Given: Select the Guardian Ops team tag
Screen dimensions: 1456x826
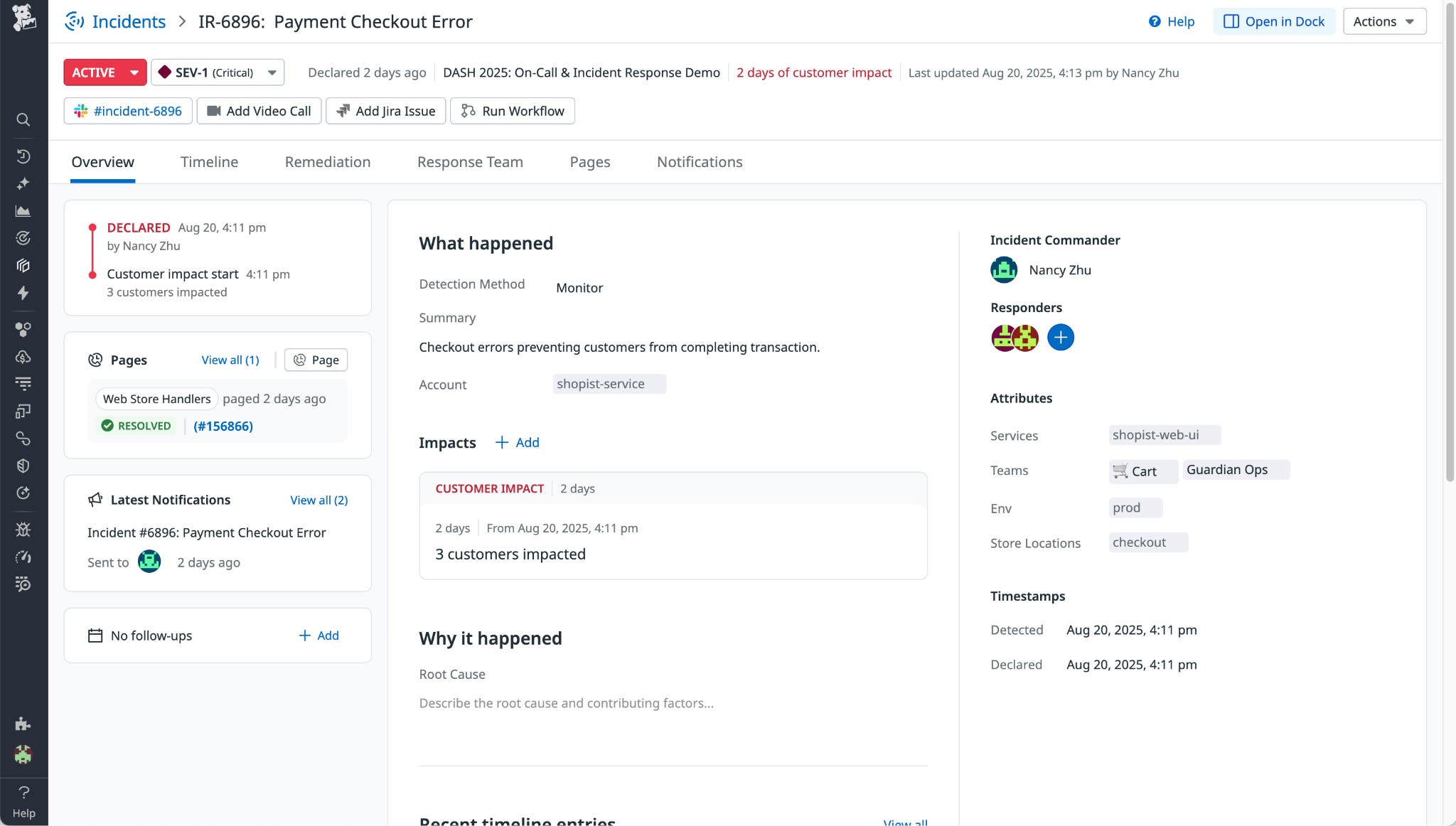Looking at the screenshot, I should [1235, 469].
